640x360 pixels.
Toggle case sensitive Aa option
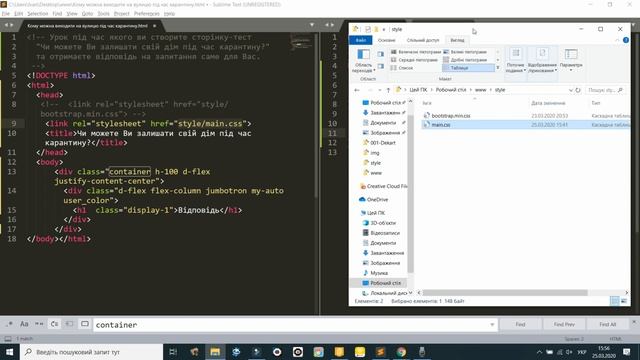[x=24, y=324]
